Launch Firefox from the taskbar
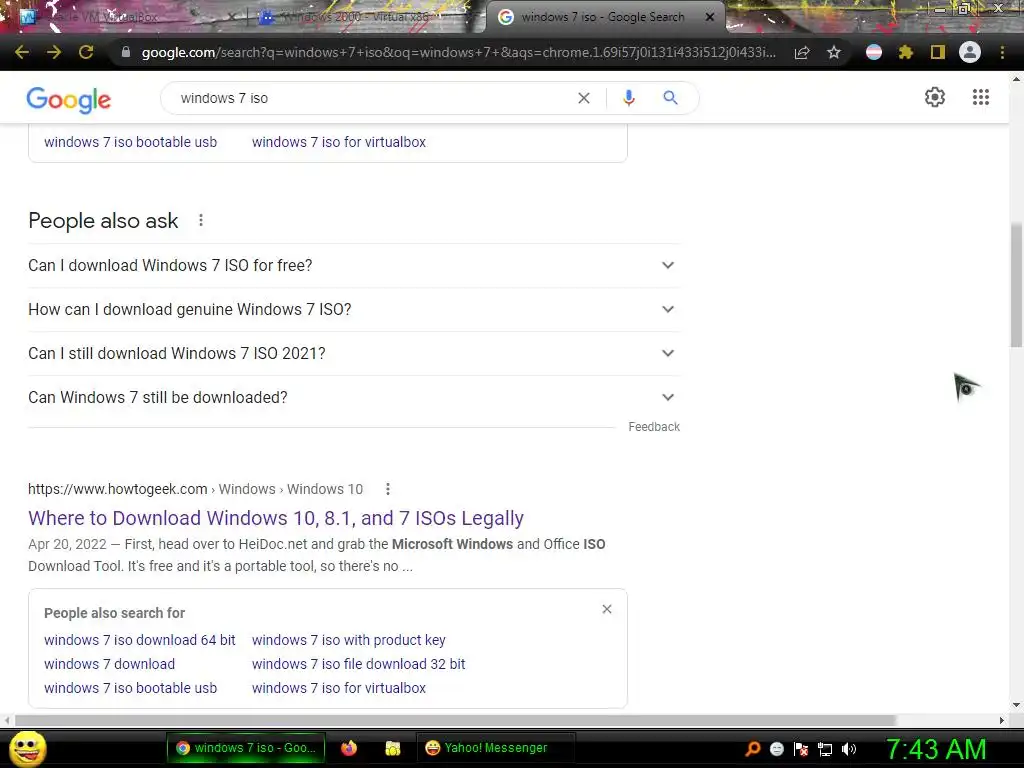This screenshot has height=768, width=1024. click(349, 748)
